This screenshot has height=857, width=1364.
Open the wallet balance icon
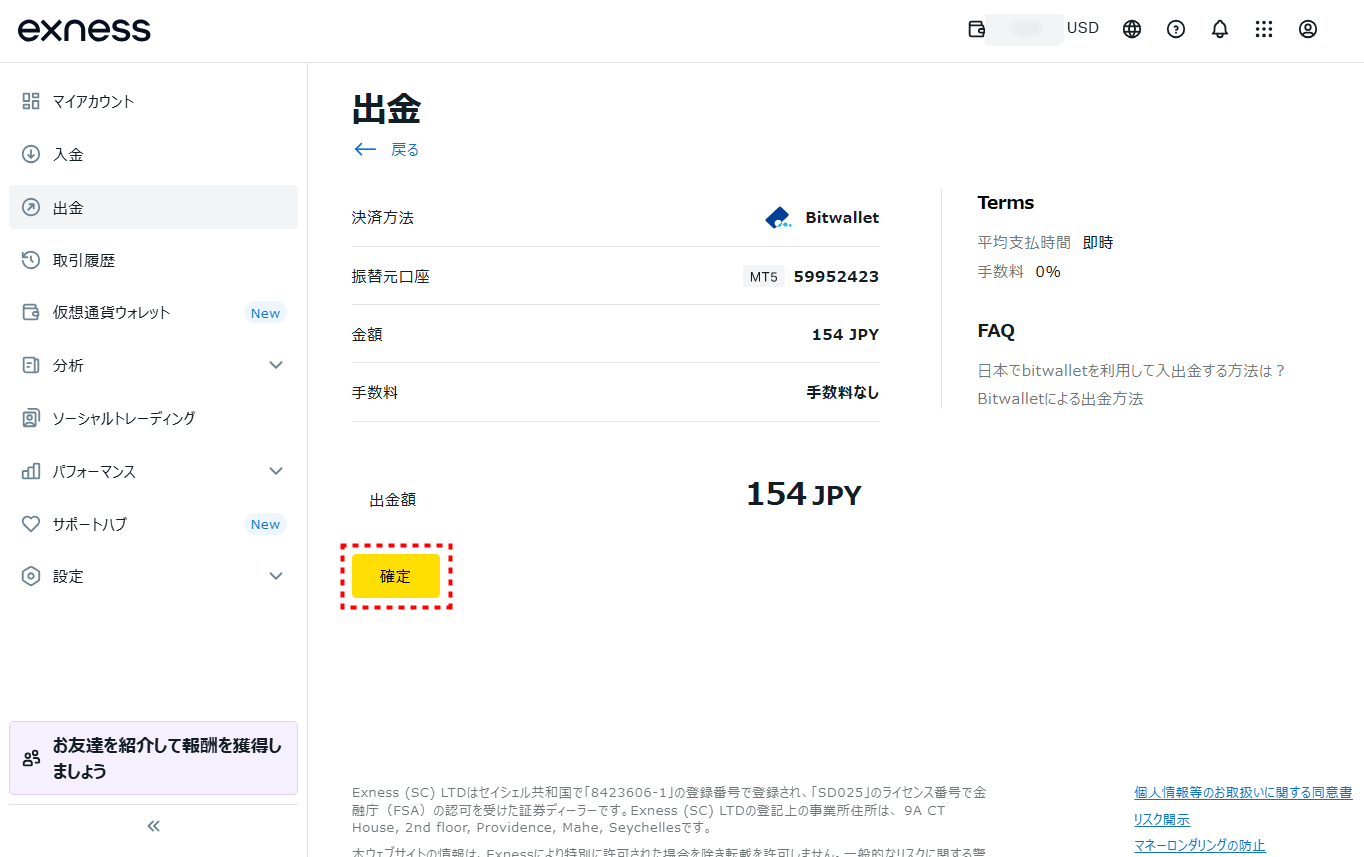[977, 29]
